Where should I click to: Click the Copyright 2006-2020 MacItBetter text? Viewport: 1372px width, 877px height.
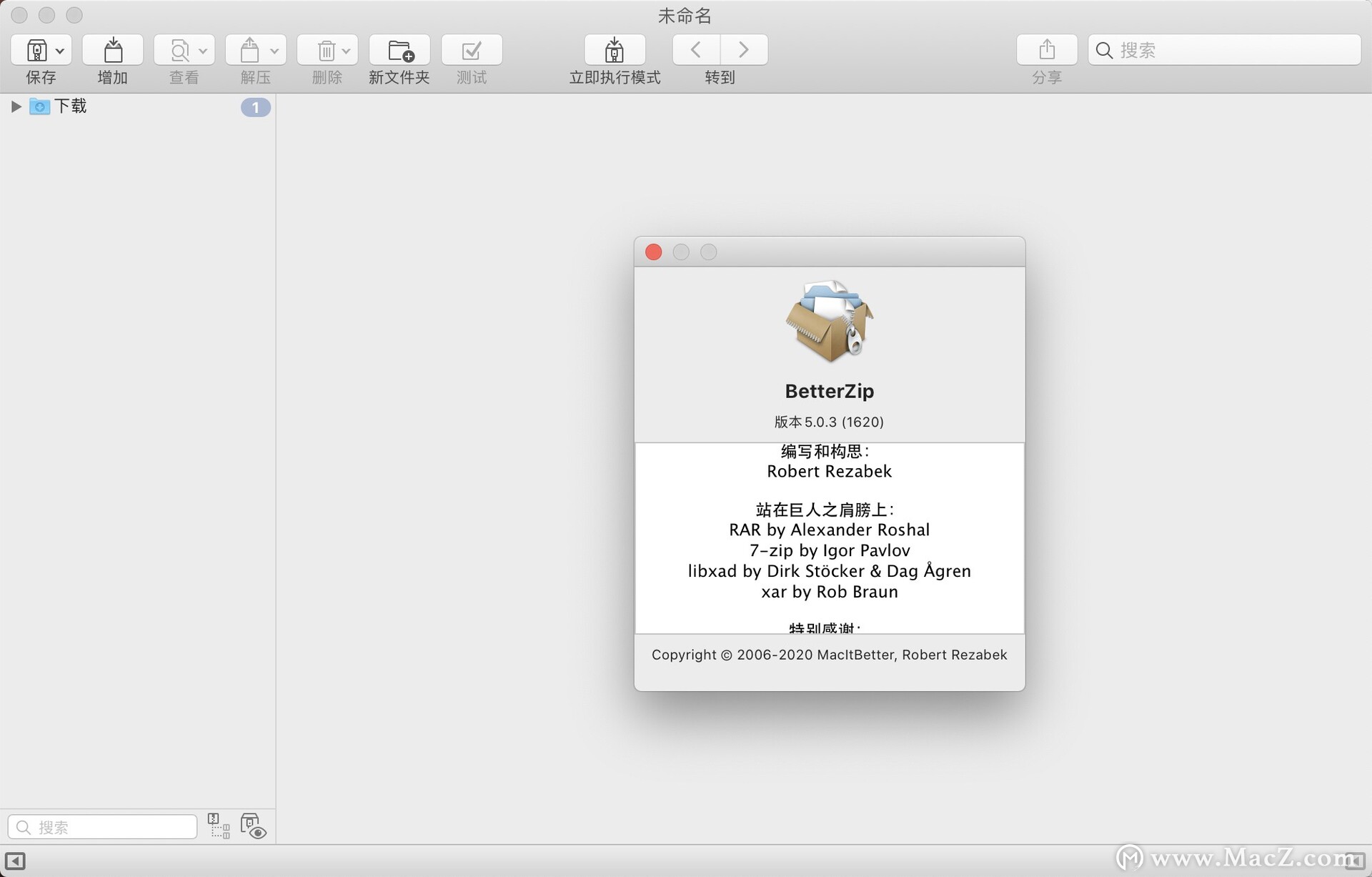(x=830, y=655)
